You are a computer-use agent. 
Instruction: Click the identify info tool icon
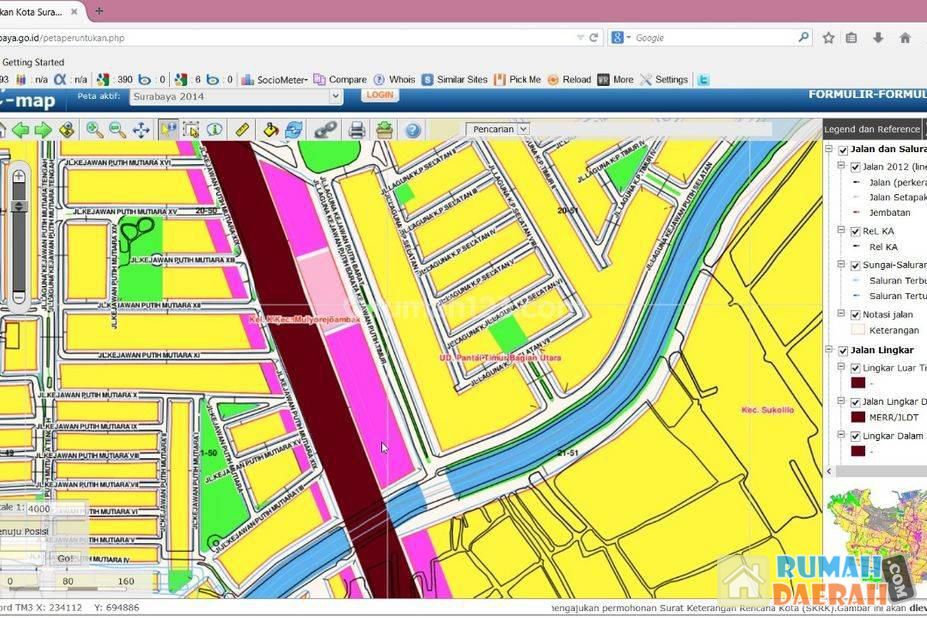pos(214,130)
